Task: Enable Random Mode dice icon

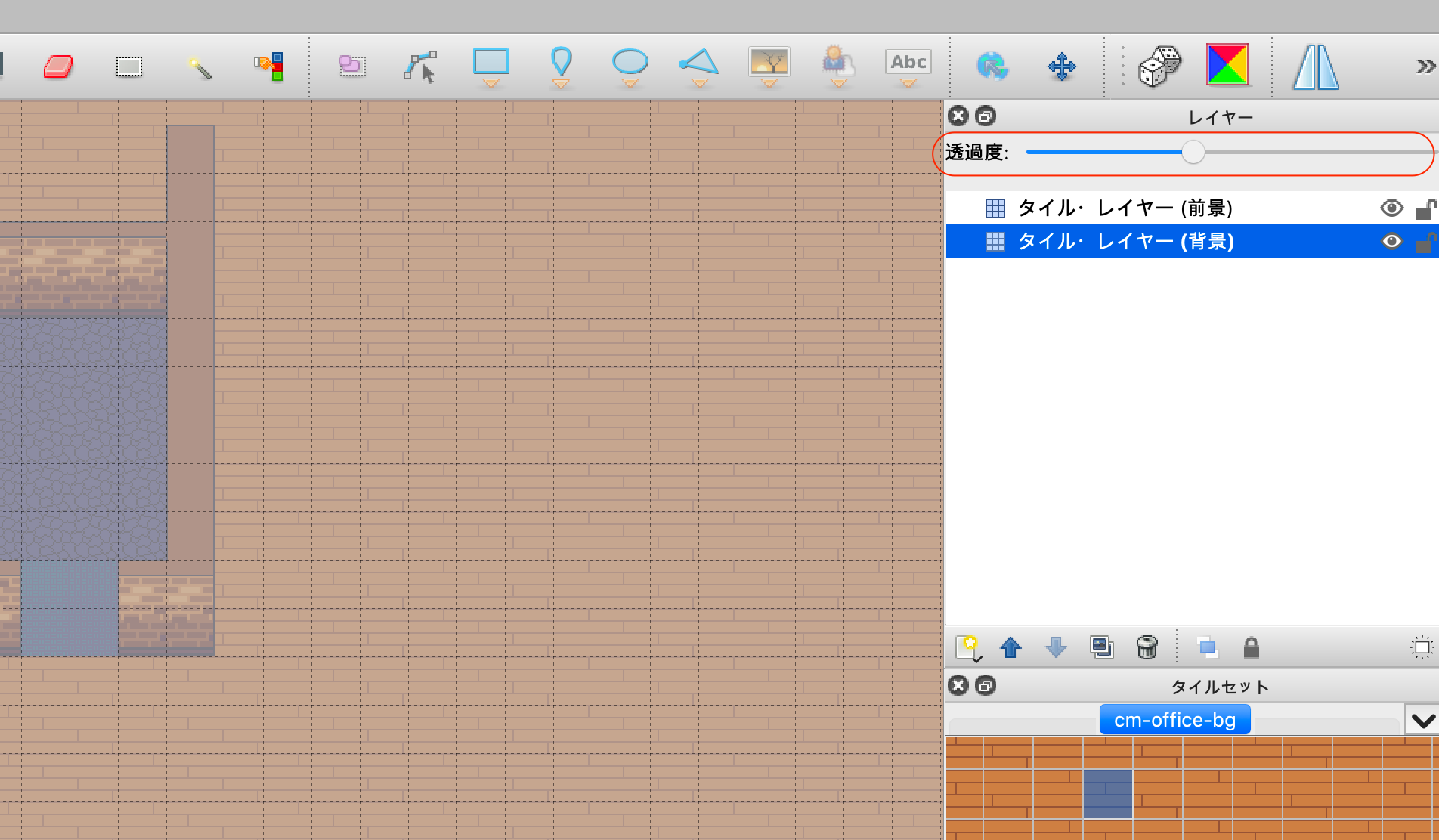Action: pyautogui.click(x=1159, y=66)
